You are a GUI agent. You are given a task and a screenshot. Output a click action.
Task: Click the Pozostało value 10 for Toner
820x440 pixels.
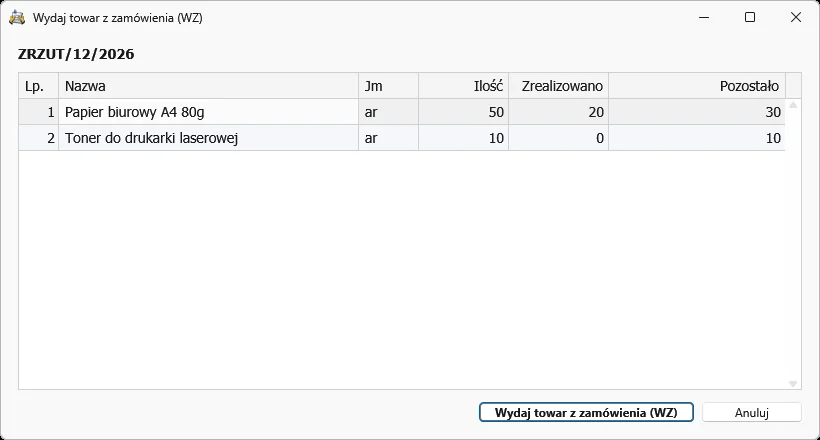tap(697, 138)
